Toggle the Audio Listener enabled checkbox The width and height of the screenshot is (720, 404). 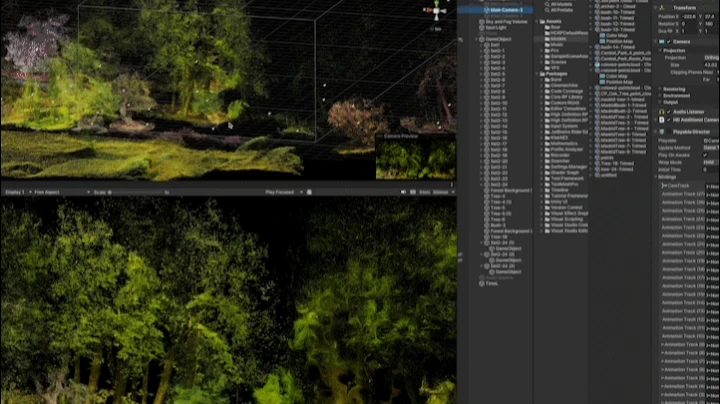[x=669, y=112]
